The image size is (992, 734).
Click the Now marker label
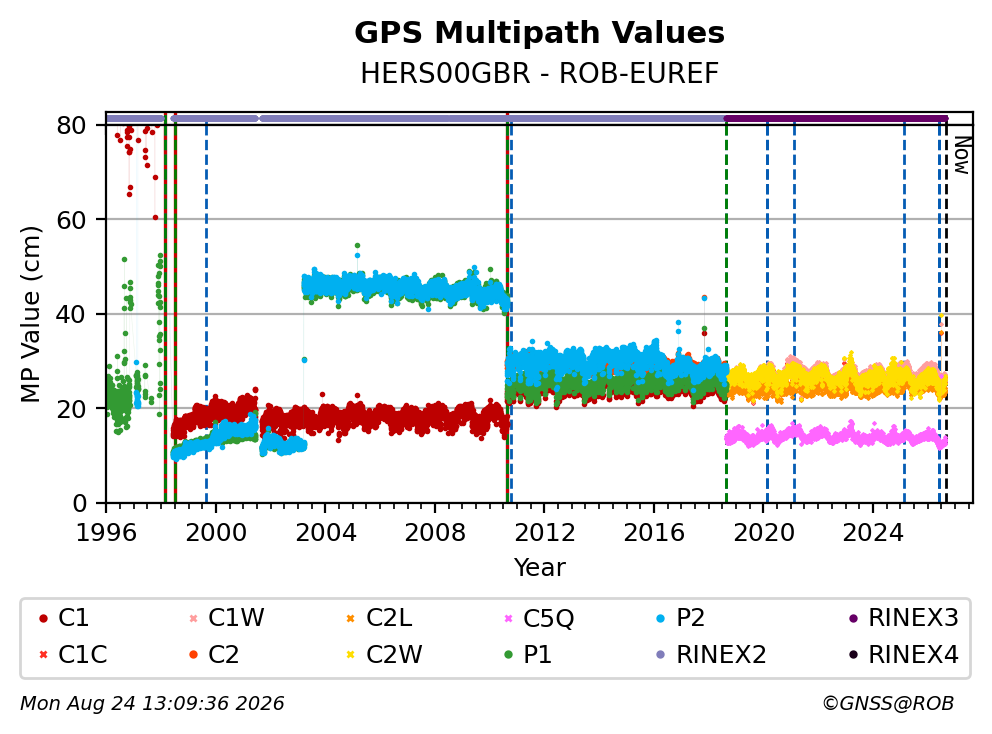(x=962, y=155)
